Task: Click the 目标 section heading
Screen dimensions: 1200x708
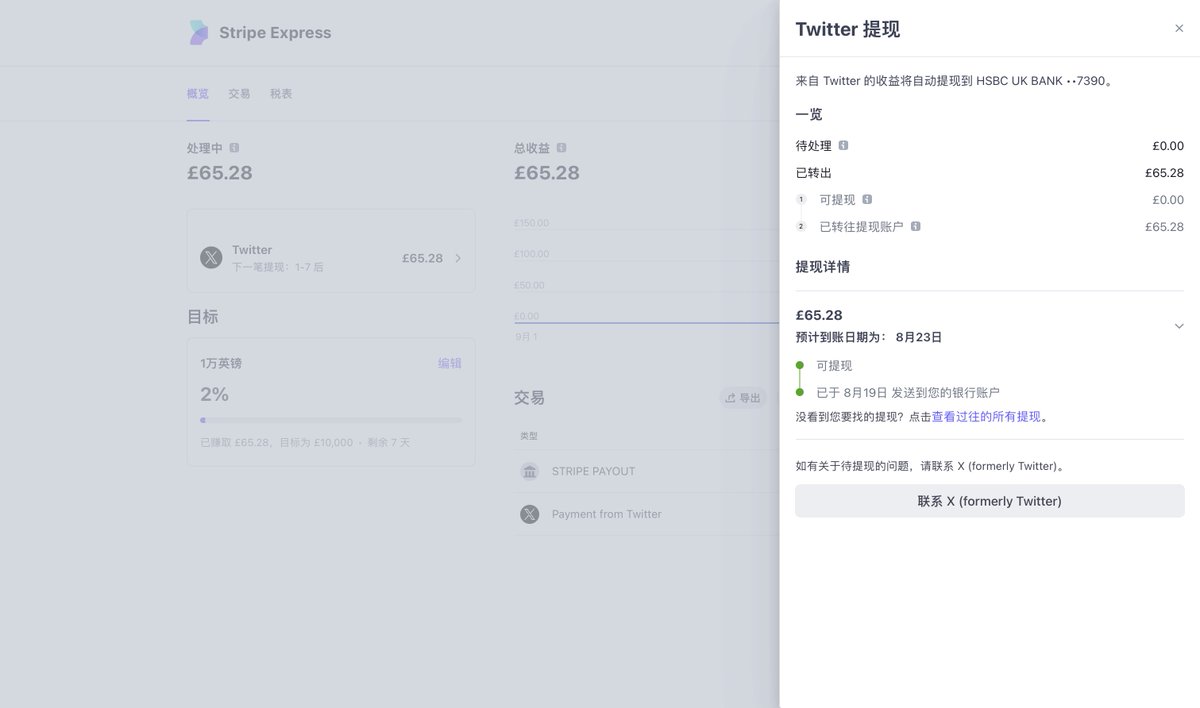Action: [x=203, y=317]
